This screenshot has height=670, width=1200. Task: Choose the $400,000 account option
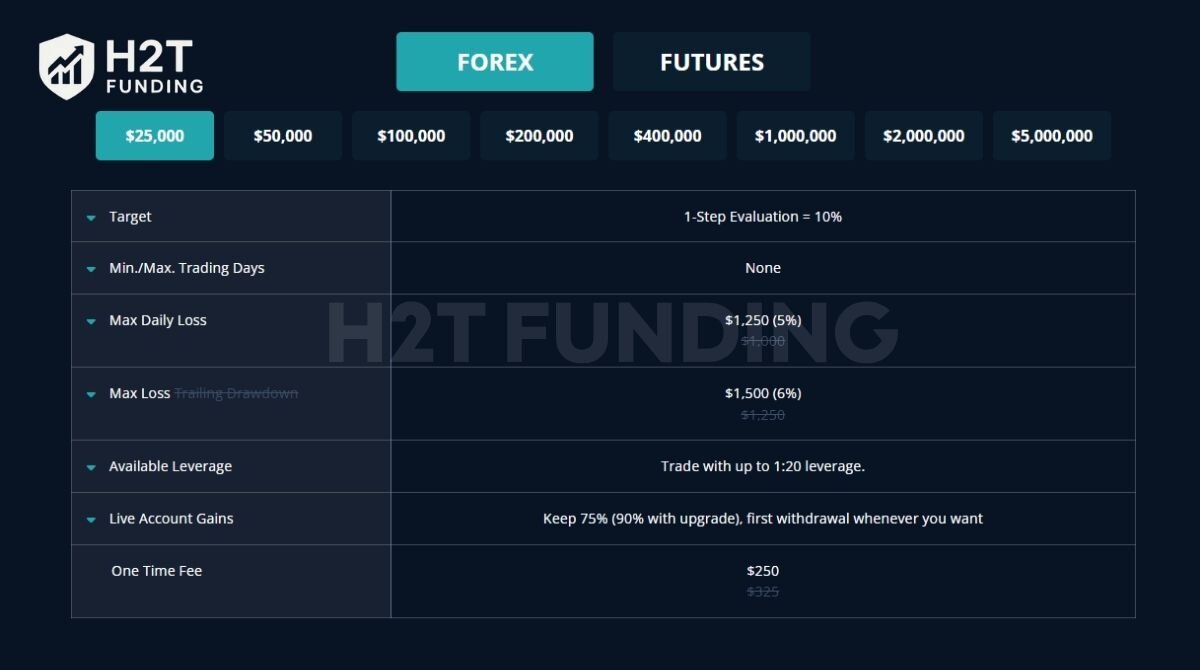[667, 136]
